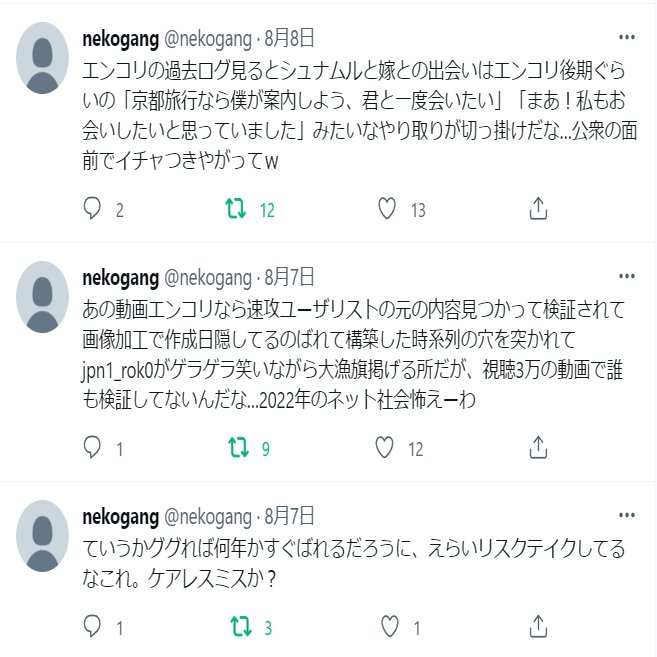Open nekogang profile from the first tweet's name
657x657 pixels.
pyautogui.click(x=119, y=39)
